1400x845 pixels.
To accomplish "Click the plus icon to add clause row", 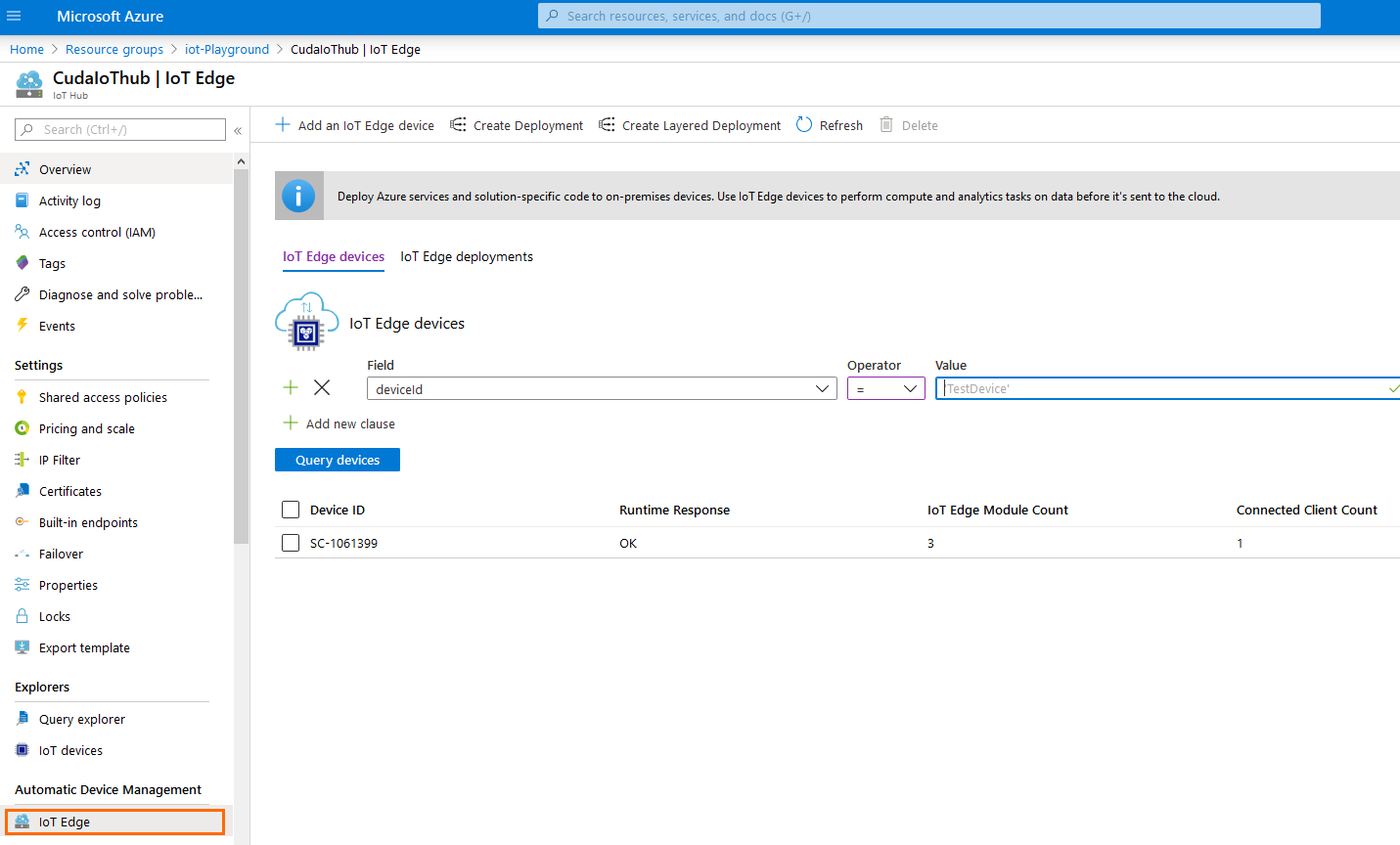I will (291, 387).
